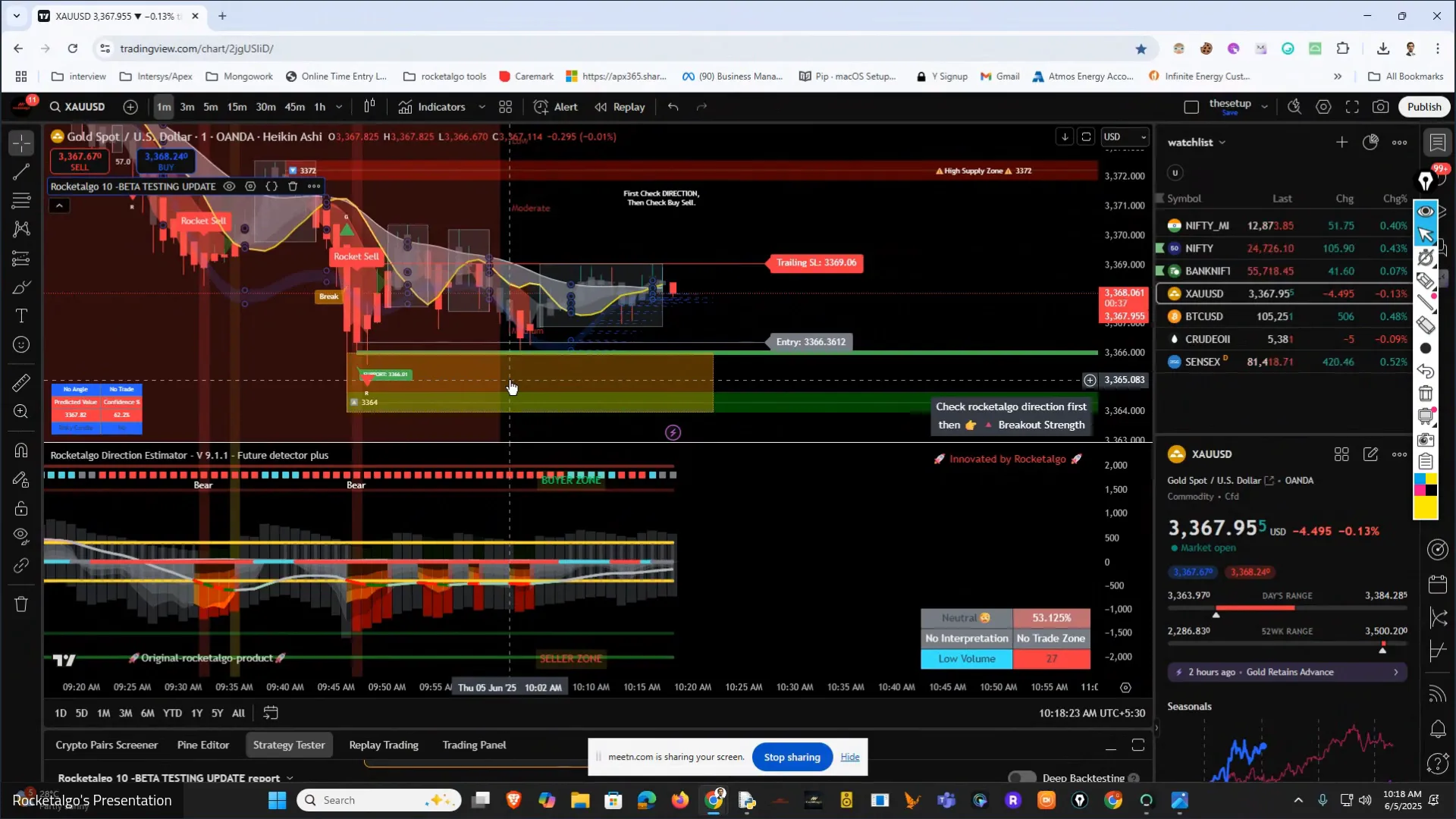Delete the Rocketalgo 10 indicator via its trash icon

tap(293, 187)
